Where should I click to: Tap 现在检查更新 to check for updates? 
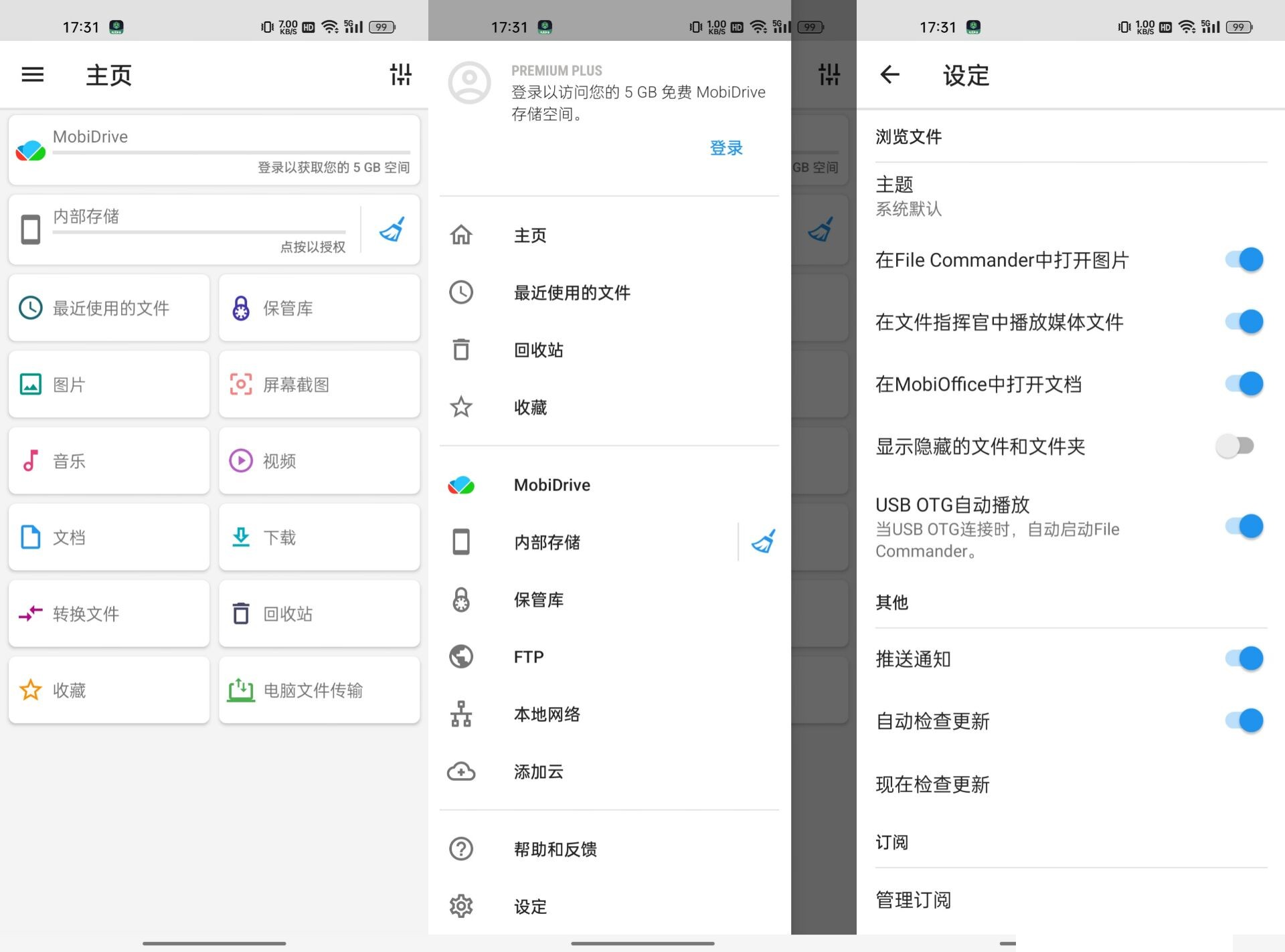(x=932, y=784)
